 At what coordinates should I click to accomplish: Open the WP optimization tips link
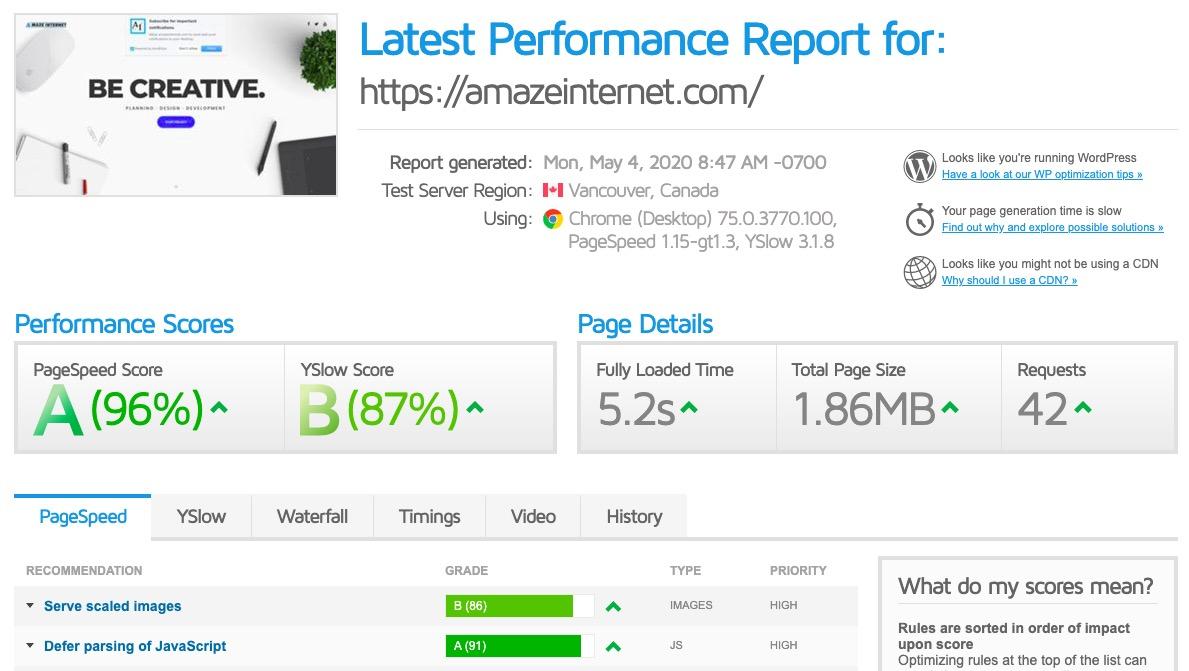pyautogui.click(x=1042, y=173)
